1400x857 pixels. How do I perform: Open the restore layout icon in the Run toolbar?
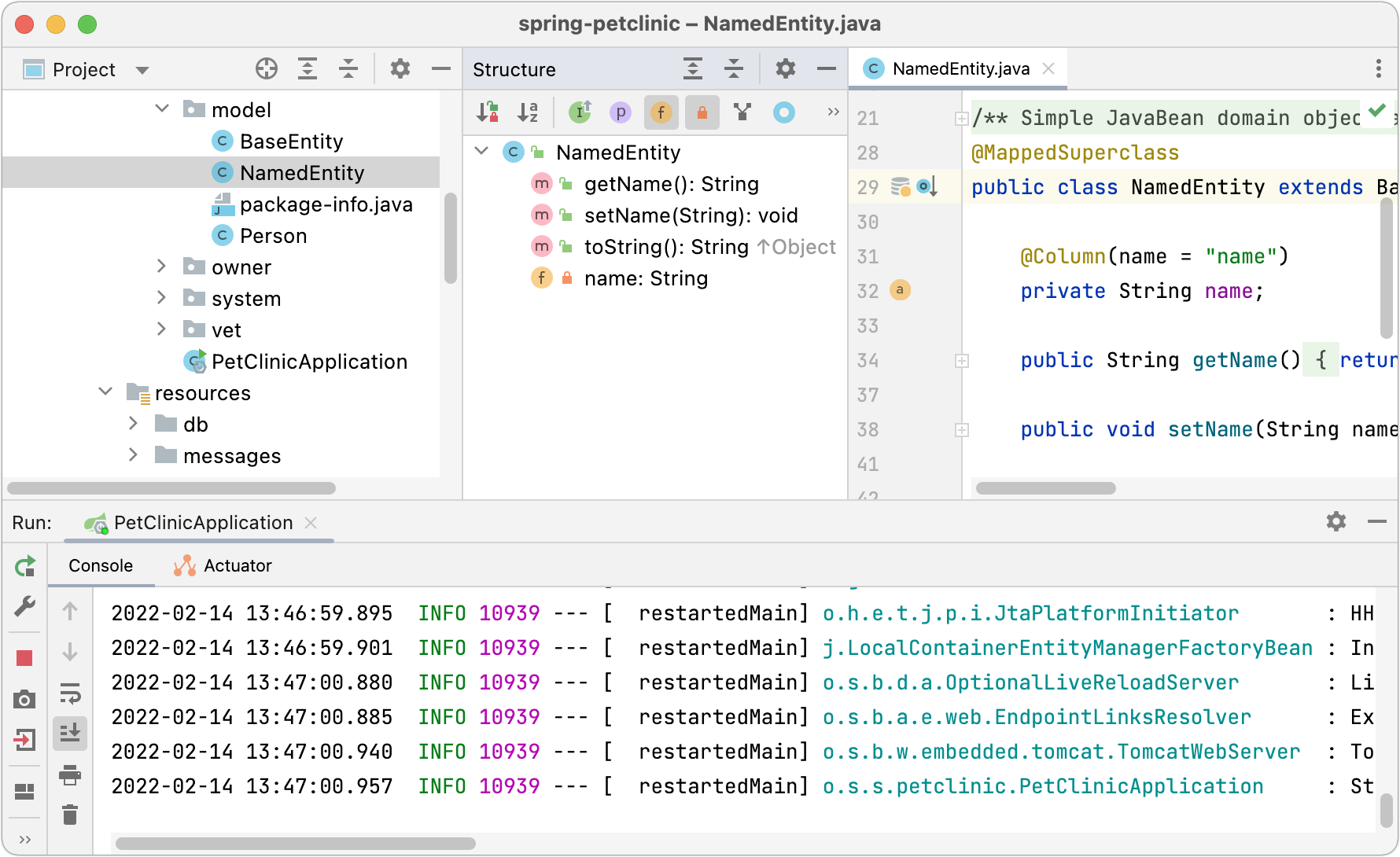pos(25,791)
